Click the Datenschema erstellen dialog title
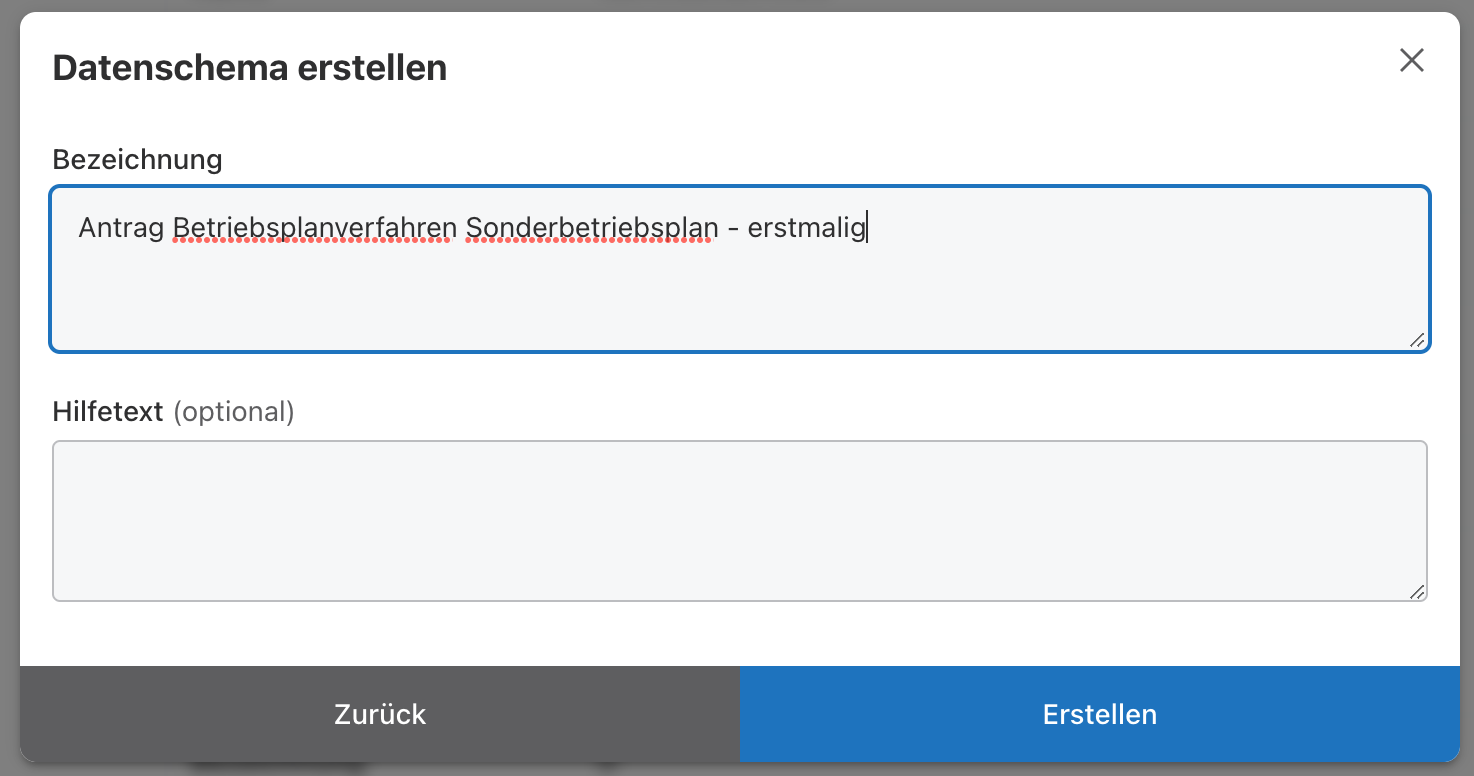The height and width of the screenshot is (776, 1474). [x=249, y=68]
